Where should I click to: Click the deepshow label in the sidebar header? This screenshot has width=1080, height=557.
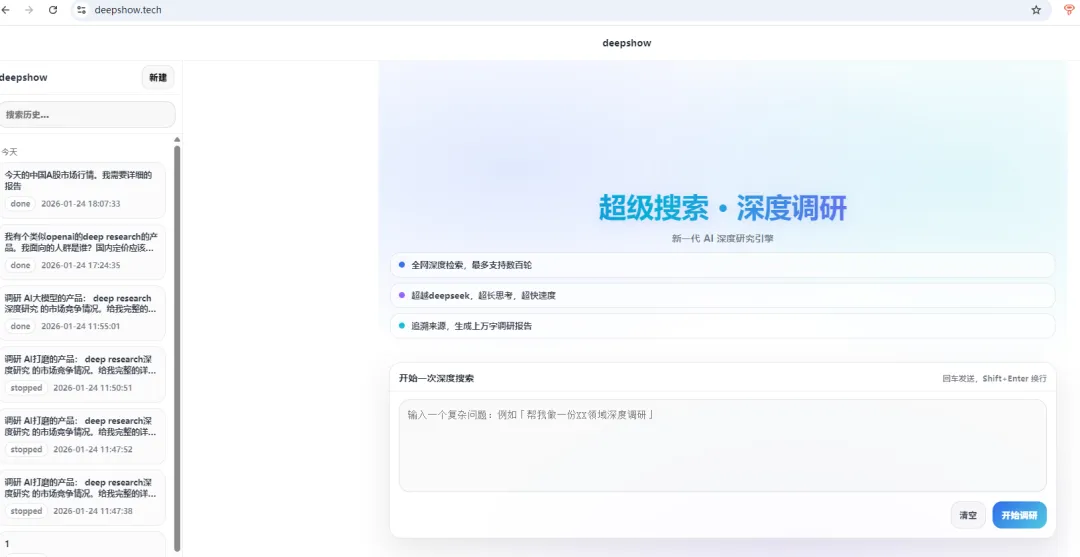click(23, 77)
